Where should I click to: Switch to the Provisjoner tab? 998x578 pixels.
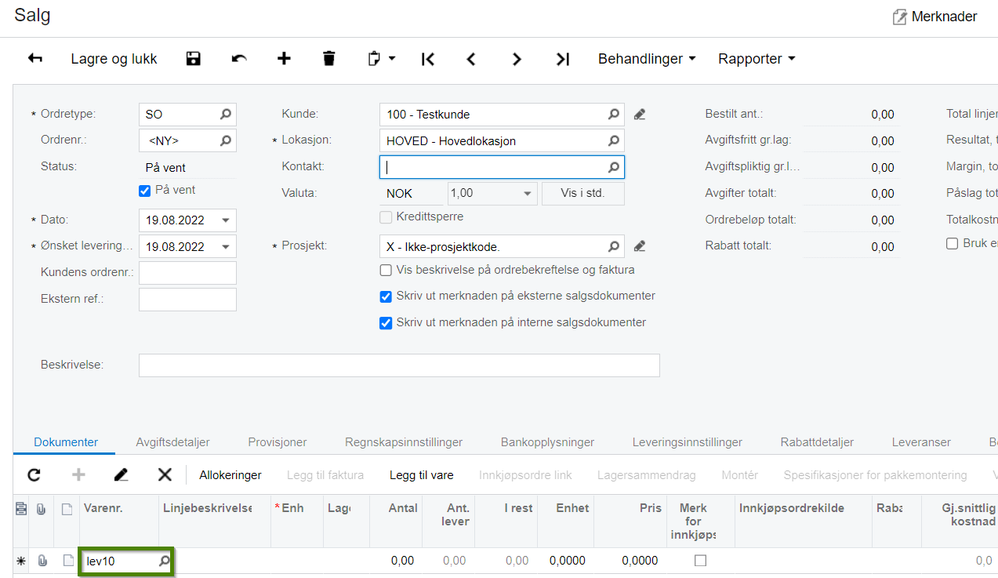(277, 442)
